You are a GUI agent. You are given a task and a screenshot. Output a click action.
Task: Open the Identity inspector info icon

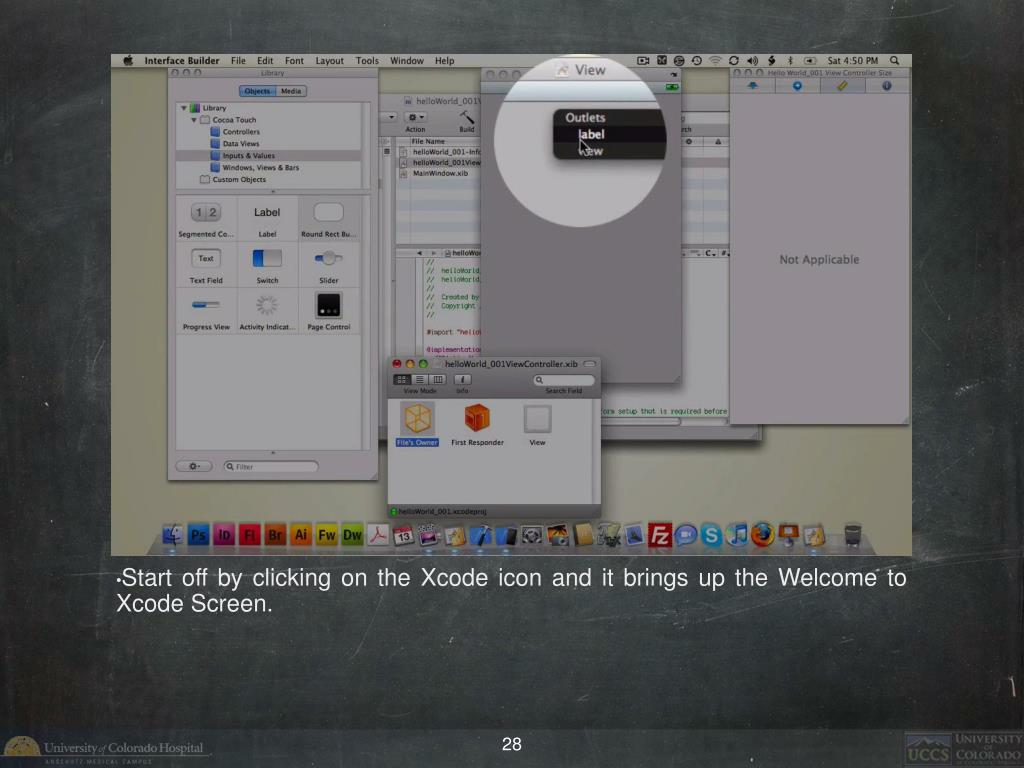[x=887, y=86]
